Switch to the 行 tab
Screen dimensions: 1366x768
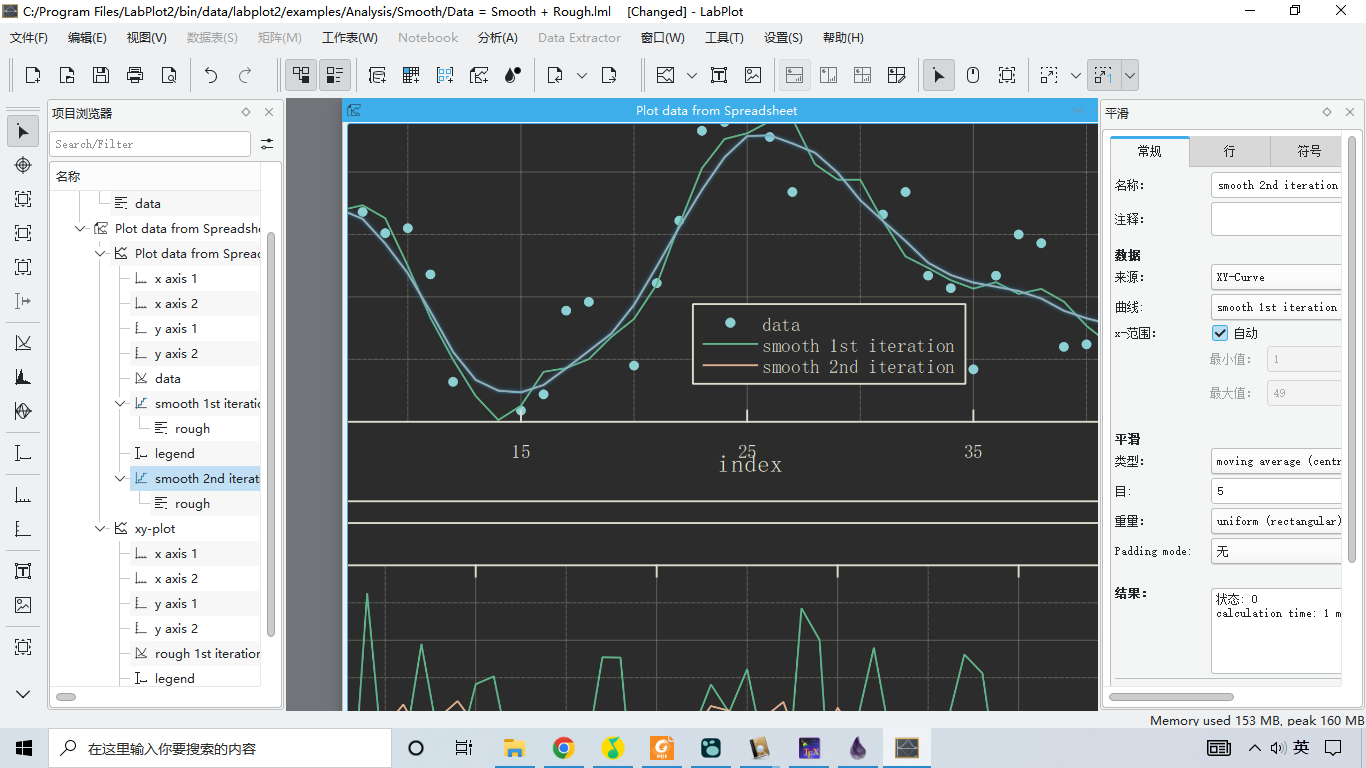pos(1229,151)
